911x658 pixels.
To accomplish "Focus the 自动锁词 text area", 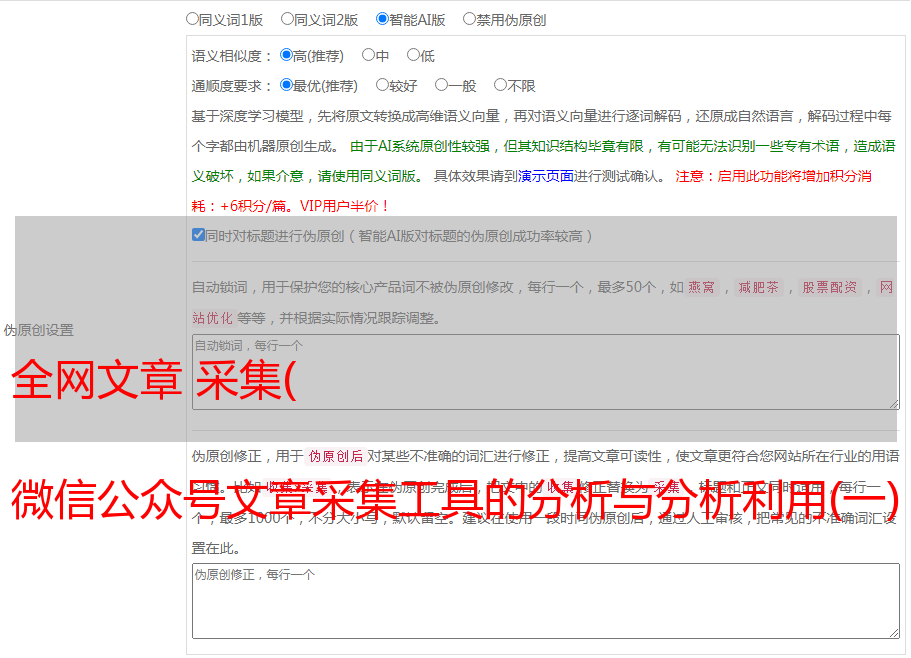I will 546,372.
